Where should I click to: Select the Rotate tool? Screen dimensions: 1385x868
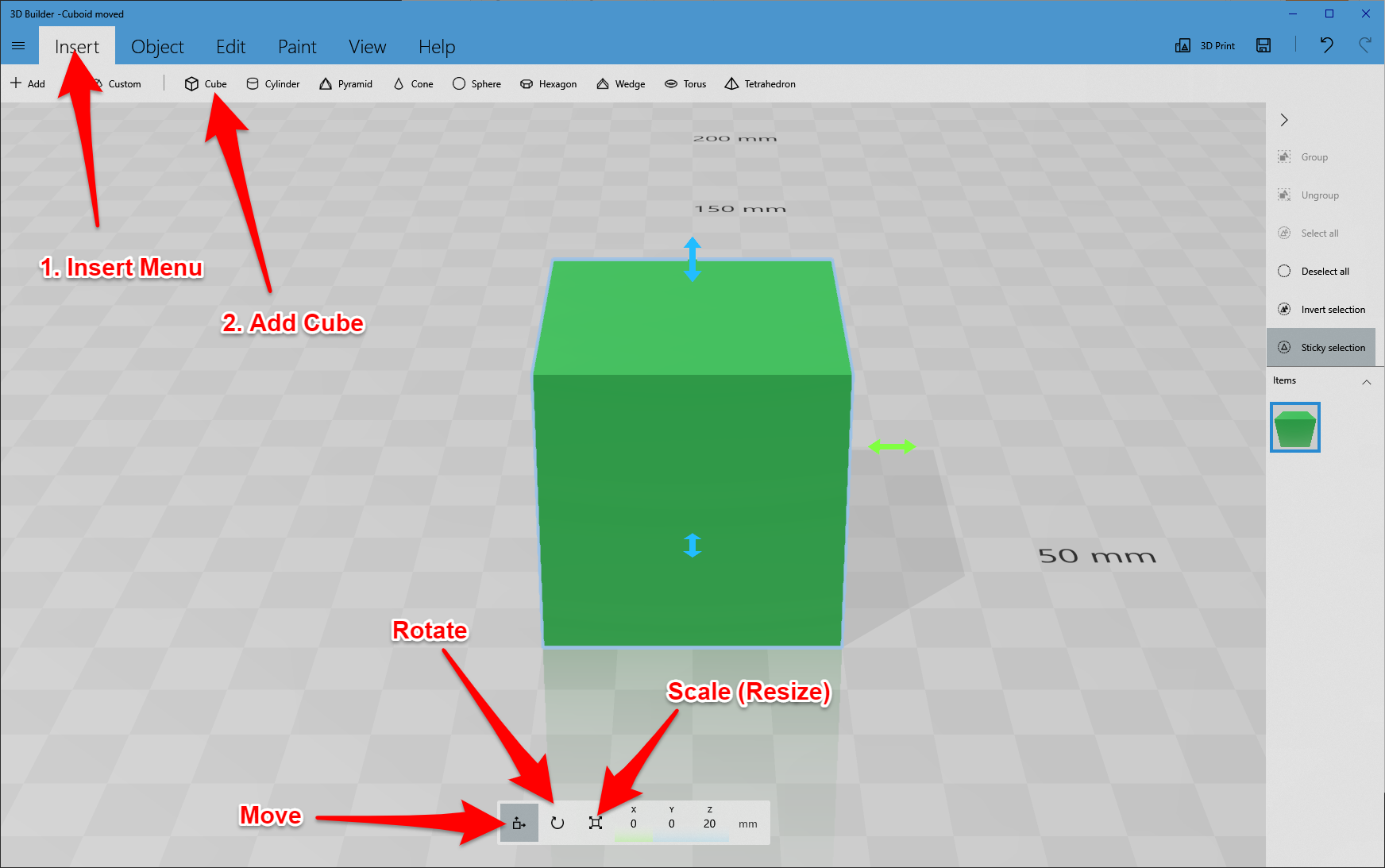pyautogui.click(x=557, y=823)
